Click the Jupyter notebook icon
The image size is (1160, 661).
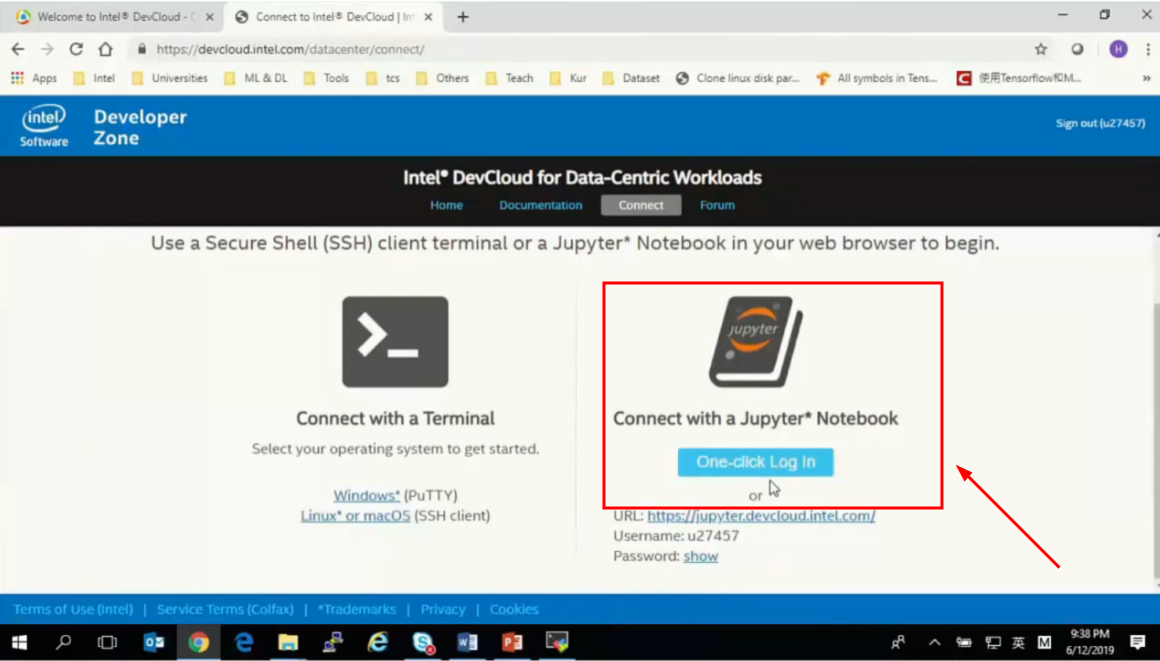click(x=755, y=341)
